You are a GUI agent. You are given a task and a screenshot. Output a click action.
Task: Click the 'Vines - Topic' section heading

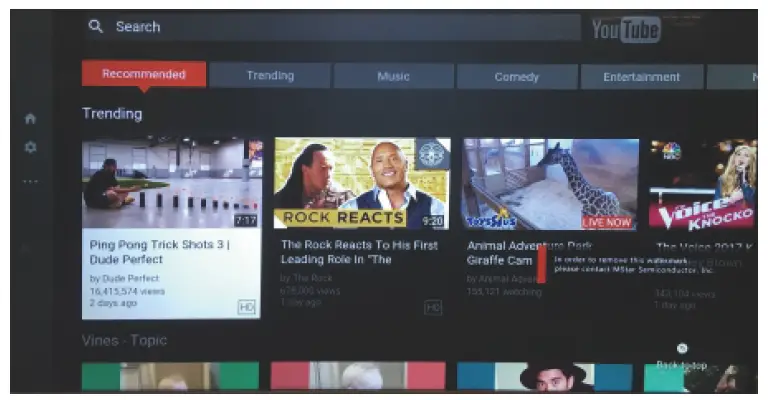124,340
